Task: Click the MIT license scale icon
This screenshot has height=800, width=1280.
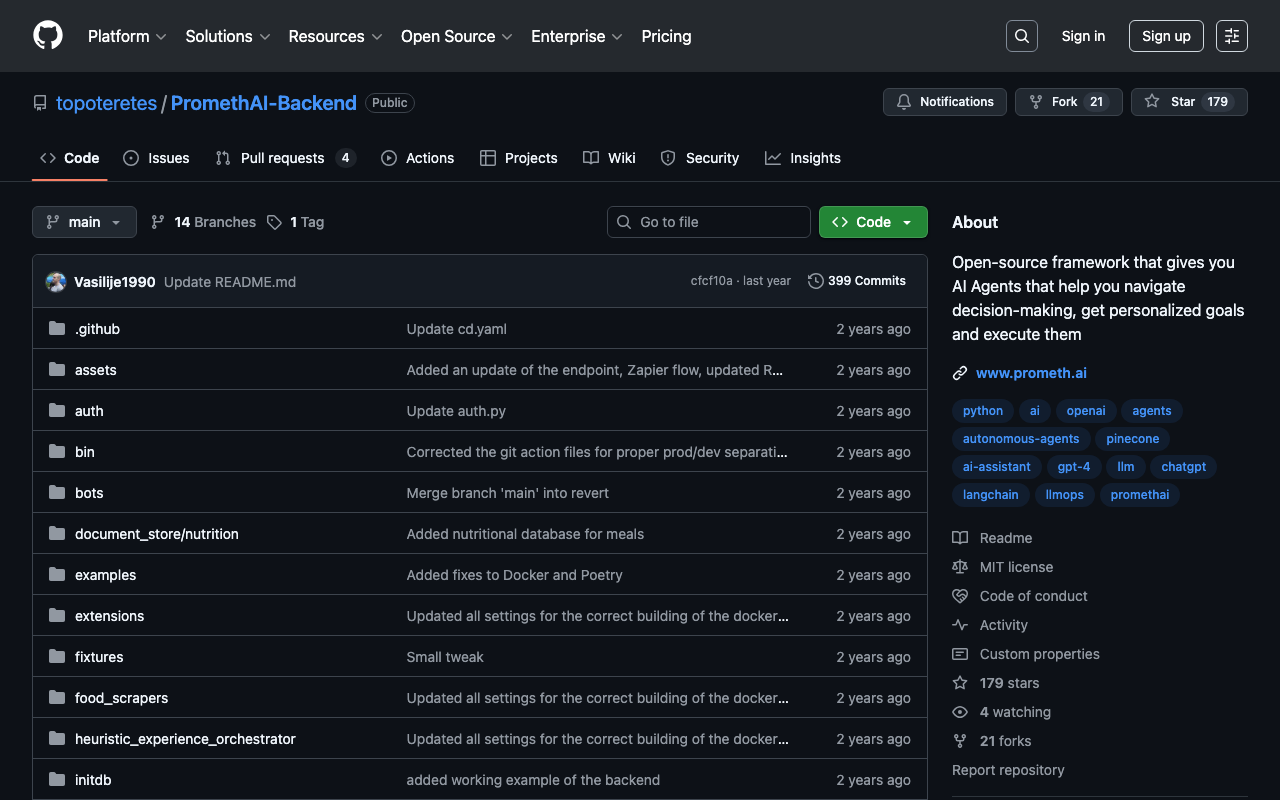Action: pos(960,567)
